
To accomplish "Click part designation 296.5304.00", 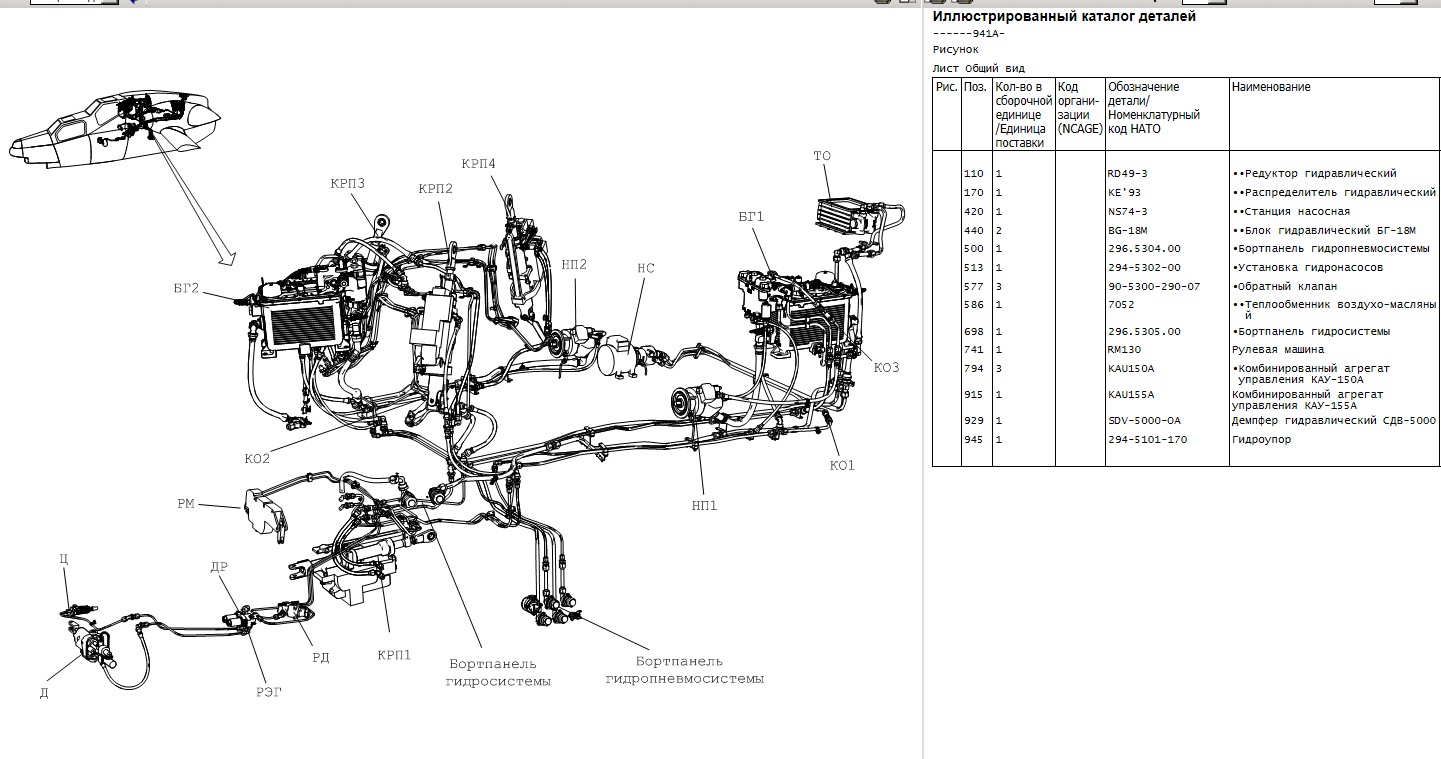I will click(x=1144, y=248).
